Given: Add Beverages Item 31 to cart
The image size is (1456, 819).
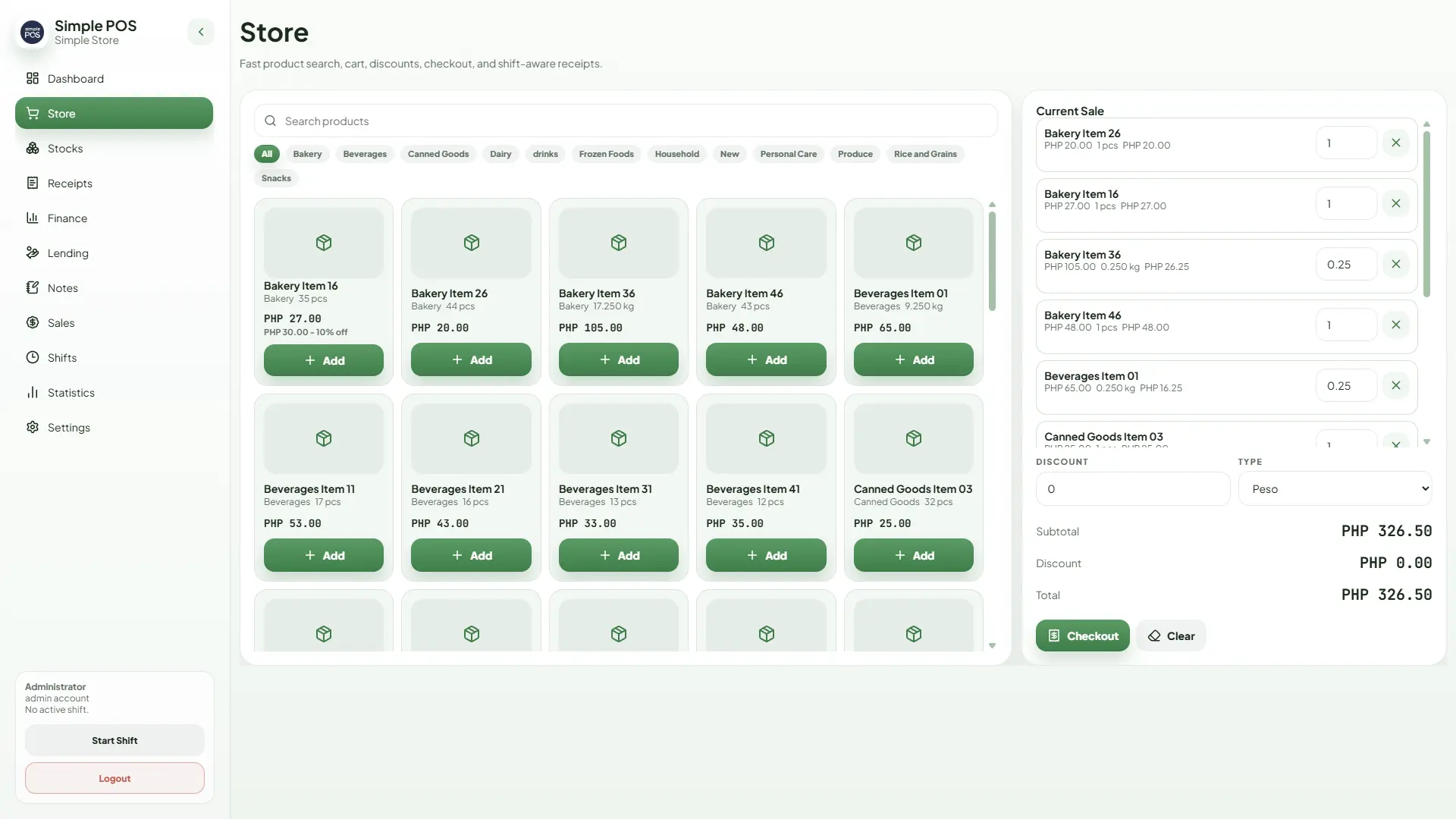Looking at the screenshot, I should [x=619, y=555].
